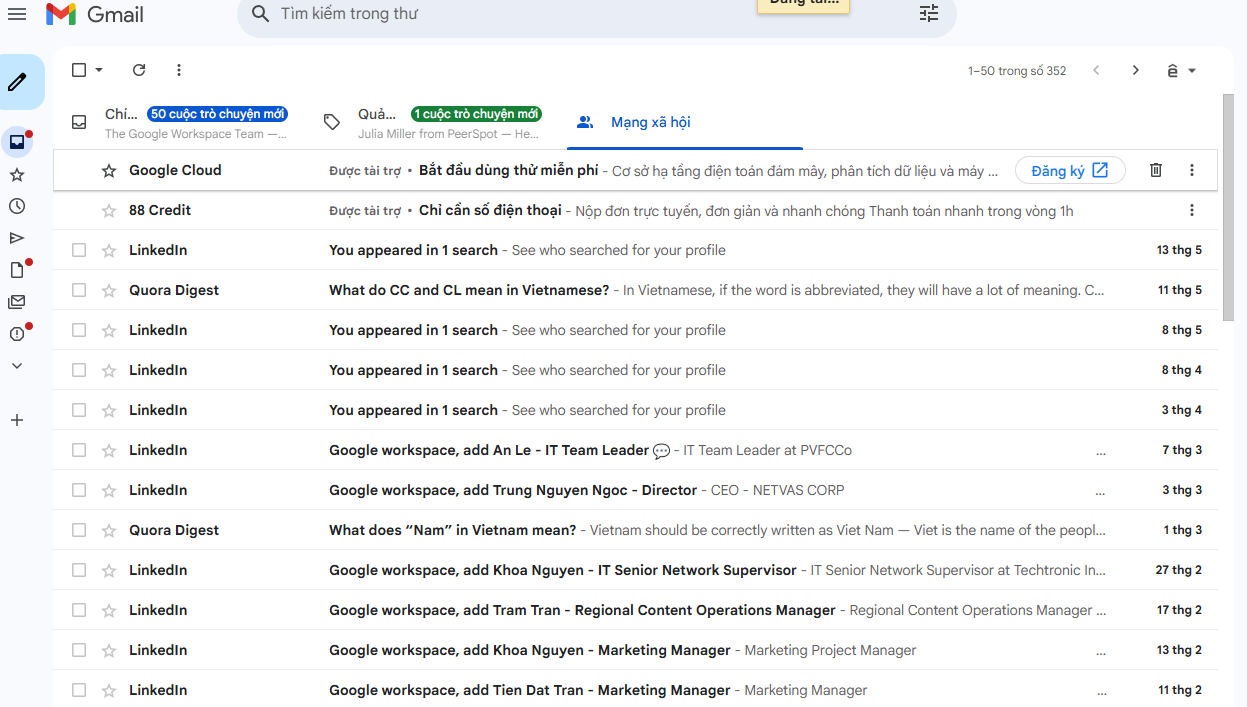Check the Trung Nguyen Ngoc Director email
Screen dimensions: 1247x707
(x=79, y=490)
